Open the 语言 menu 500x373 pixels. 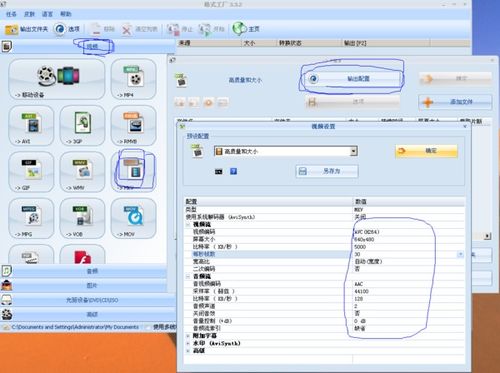(47, 14)
